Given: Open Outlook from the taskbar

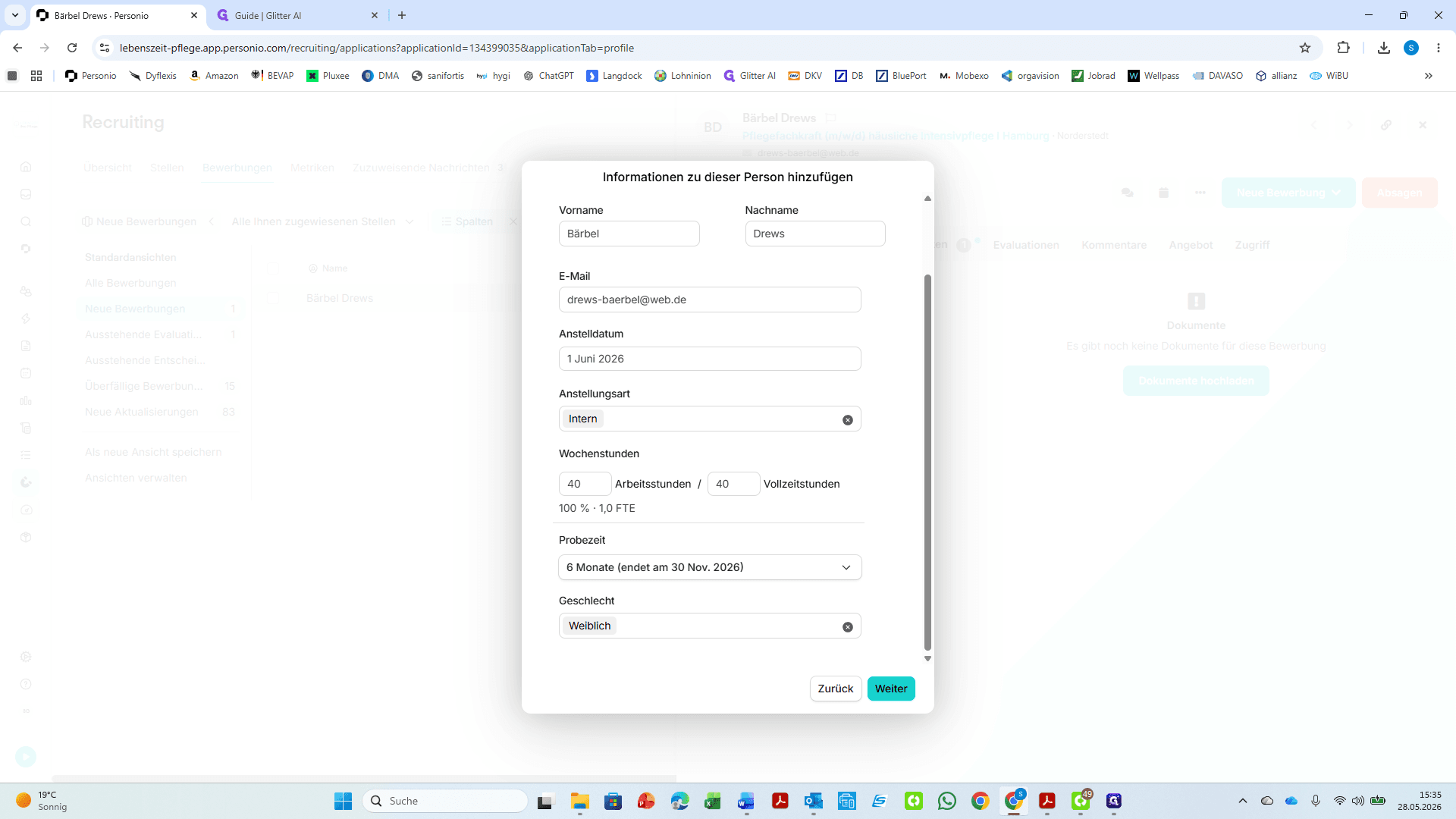Looking at the screenshot, I should (x=814, y=801).
